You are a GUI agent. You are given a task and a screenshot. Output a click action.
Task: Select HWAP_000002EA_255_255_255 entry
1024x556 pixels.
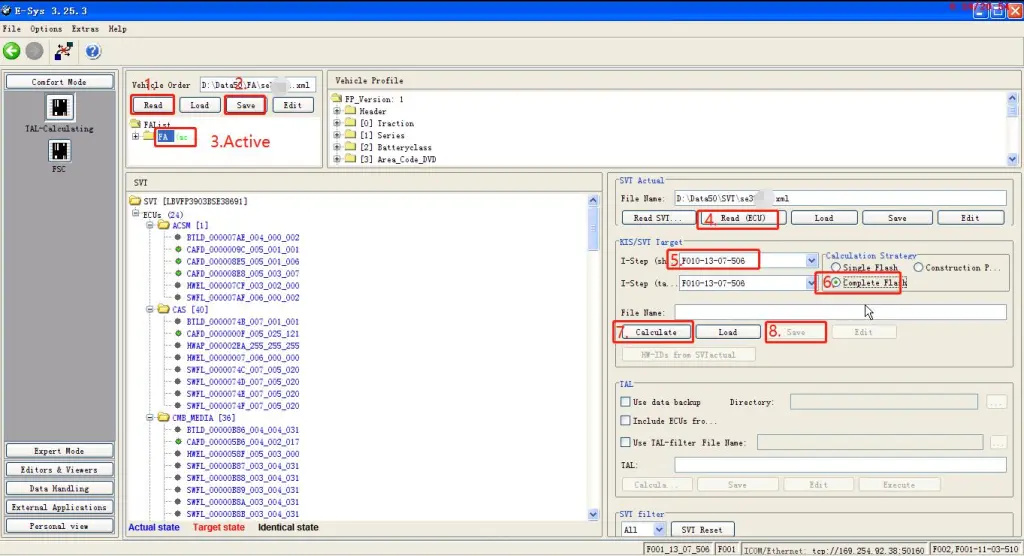(x=243, y=346)
